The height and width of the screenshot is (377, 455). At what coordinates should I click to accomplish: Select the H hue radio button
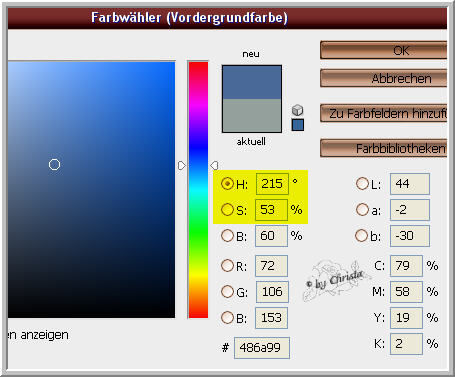coord(227,183)
